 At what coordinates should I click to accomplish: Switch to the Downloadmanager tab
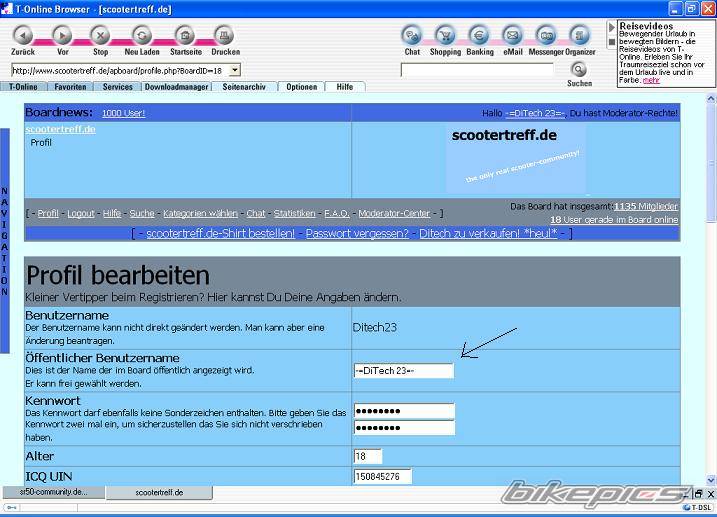click(176, 87)
